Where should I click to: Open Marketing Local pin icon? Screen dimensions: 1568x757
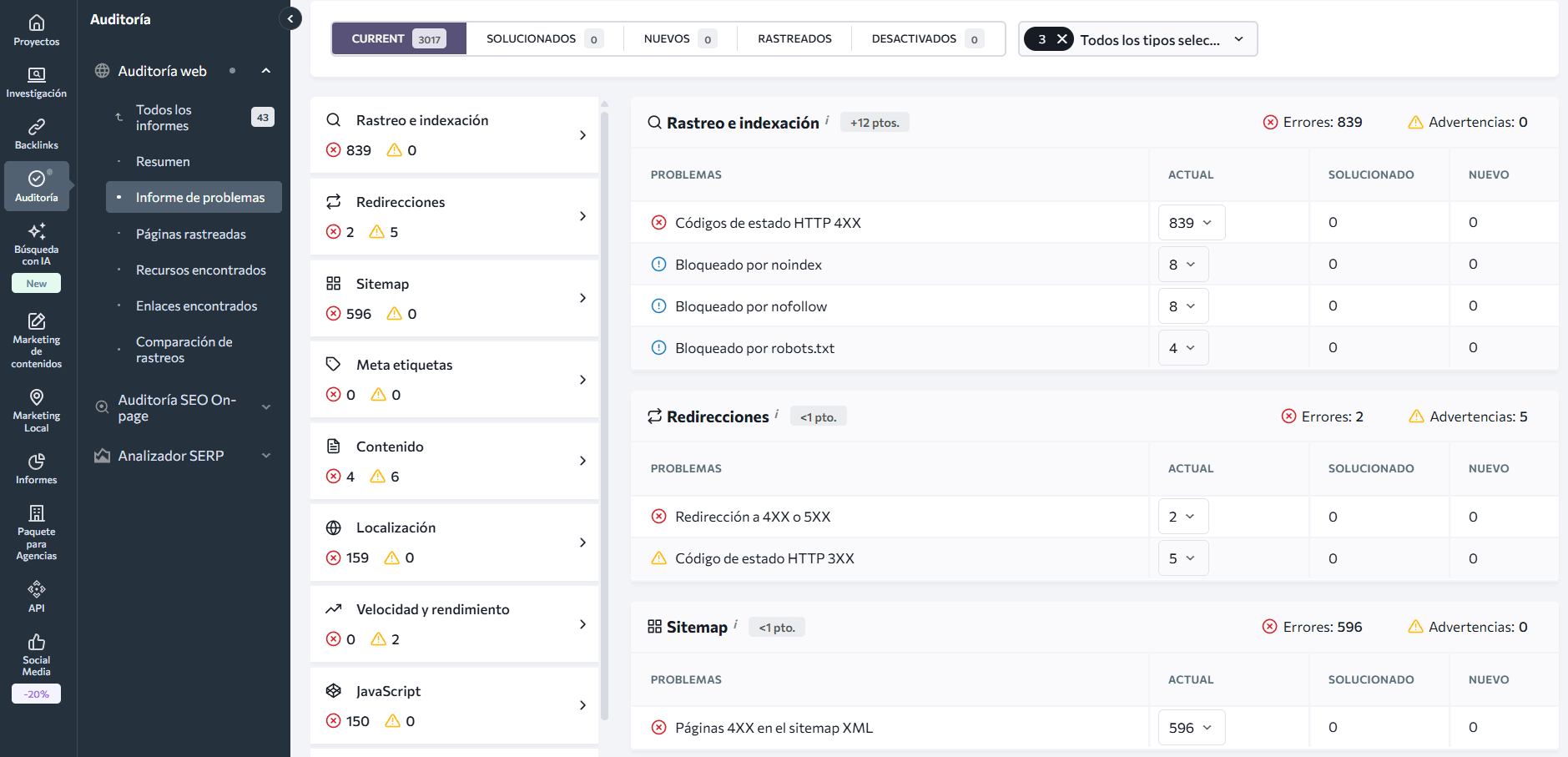(x=37, y=396)
